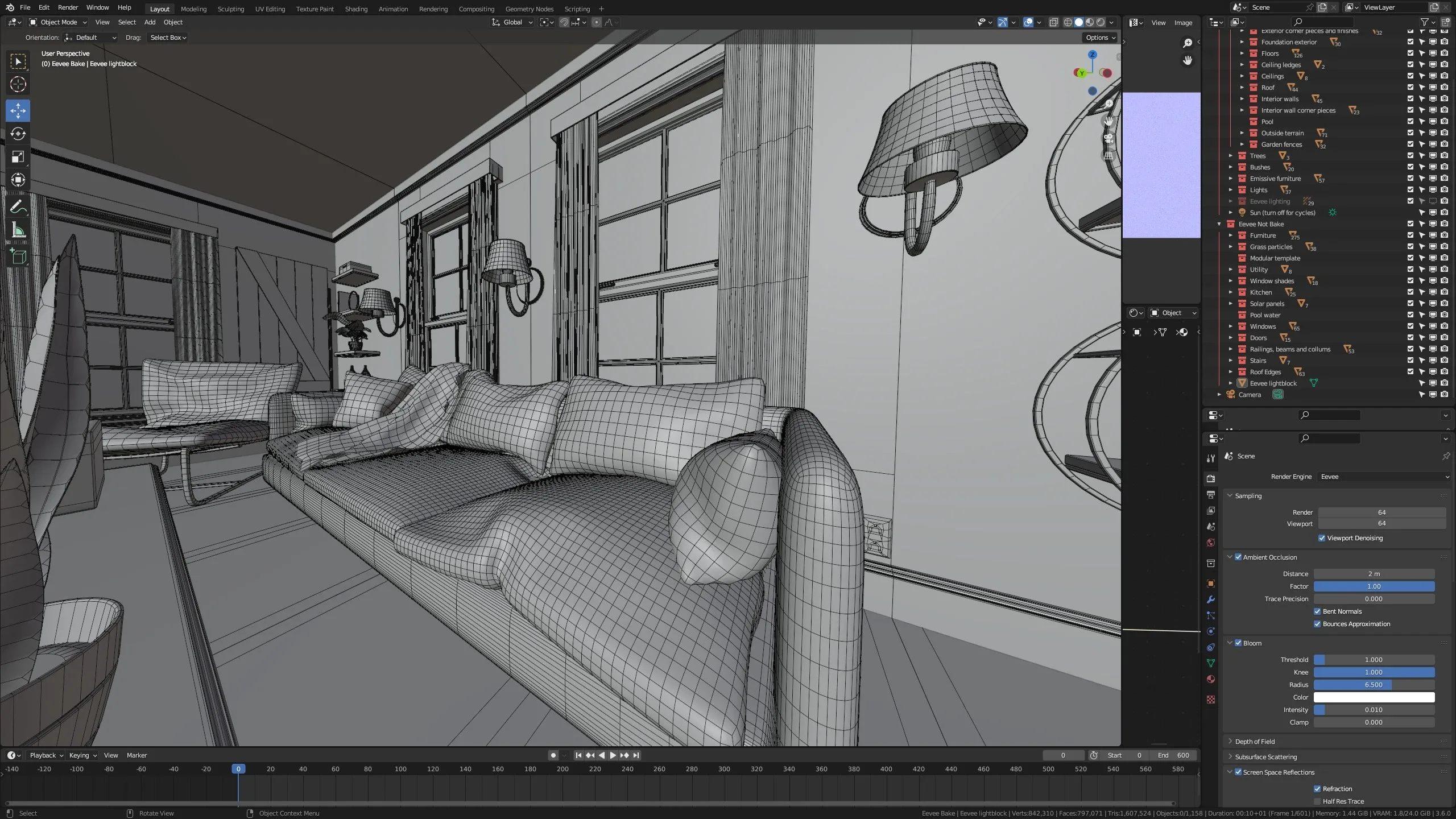Select the Rotate tool
This screenshot has width=1456, height=819.
18,134
